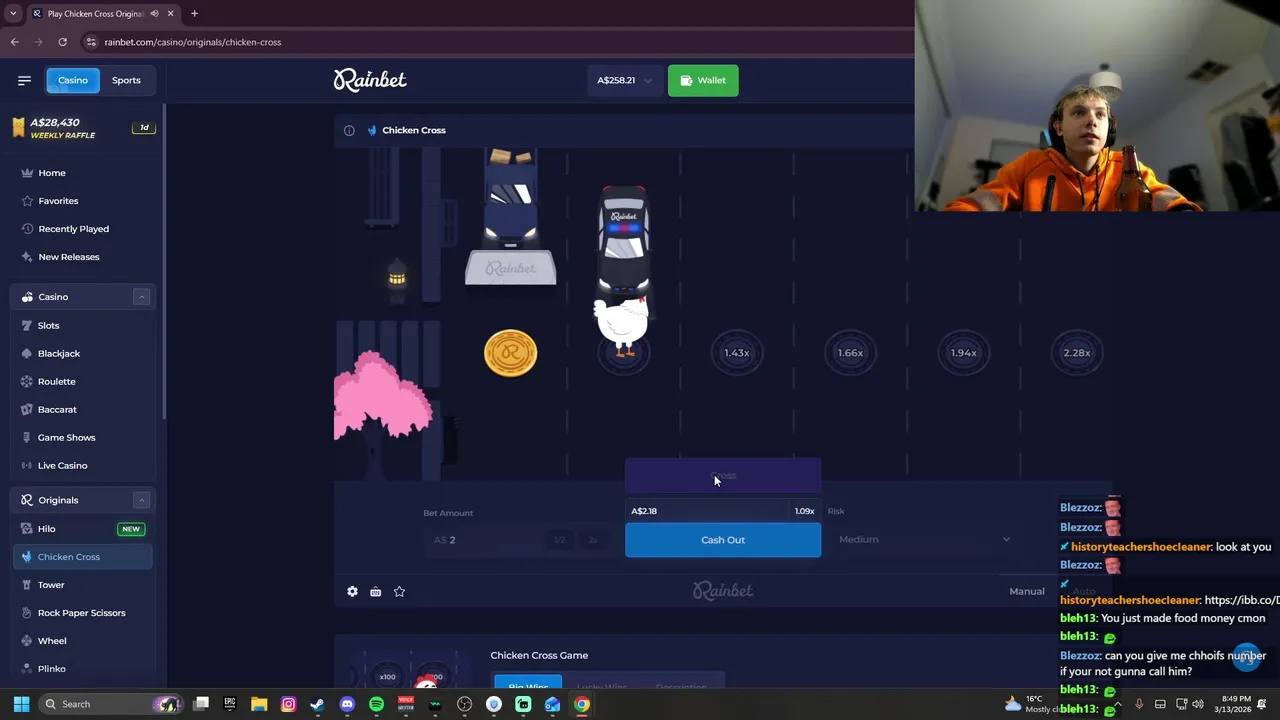This screenshot has height=720, width=1280.
Task: Click the 2.28x multiplier lane marker
Action: coord(1077,353)
